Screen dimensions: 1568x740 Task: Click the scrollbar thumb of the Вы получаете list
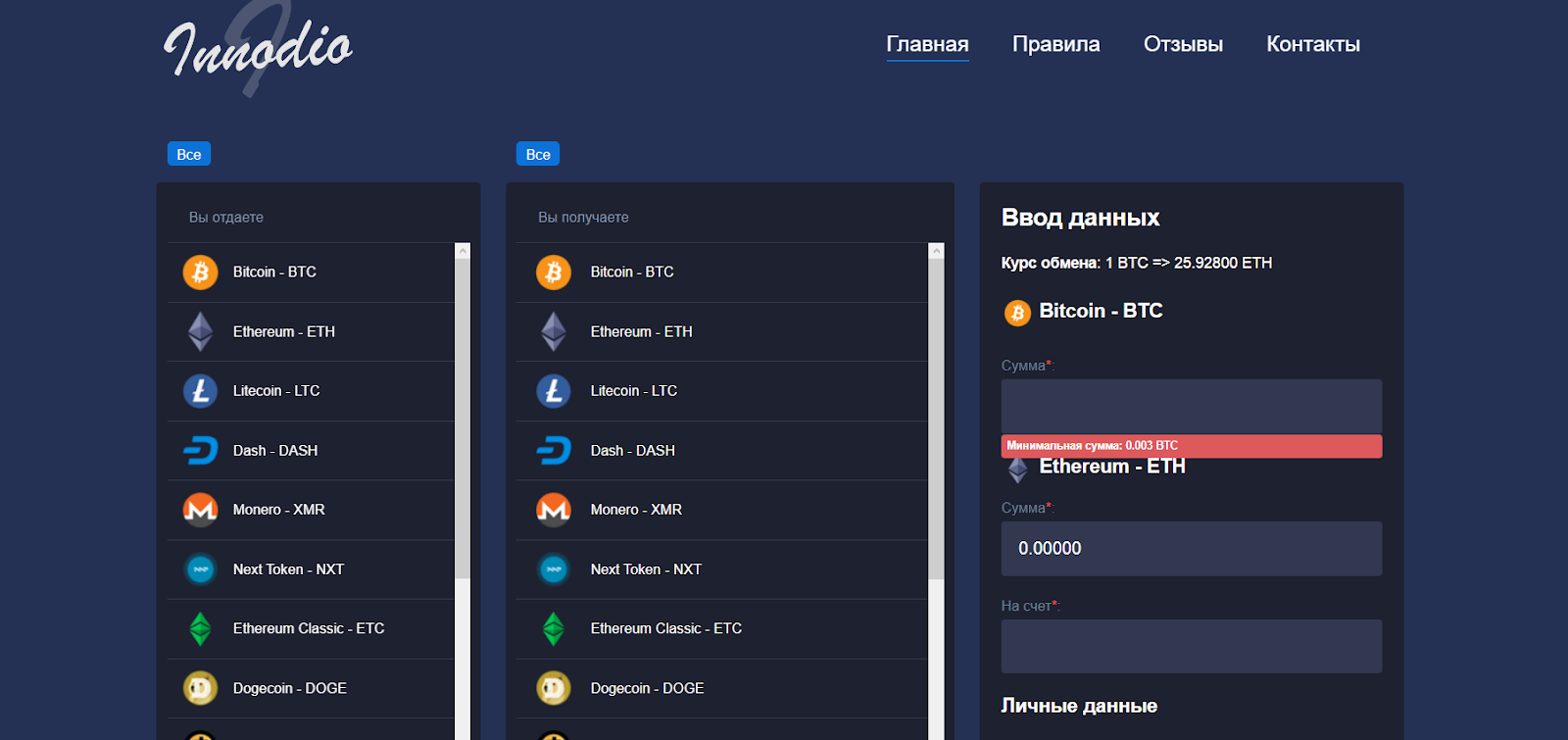[936, 419]
